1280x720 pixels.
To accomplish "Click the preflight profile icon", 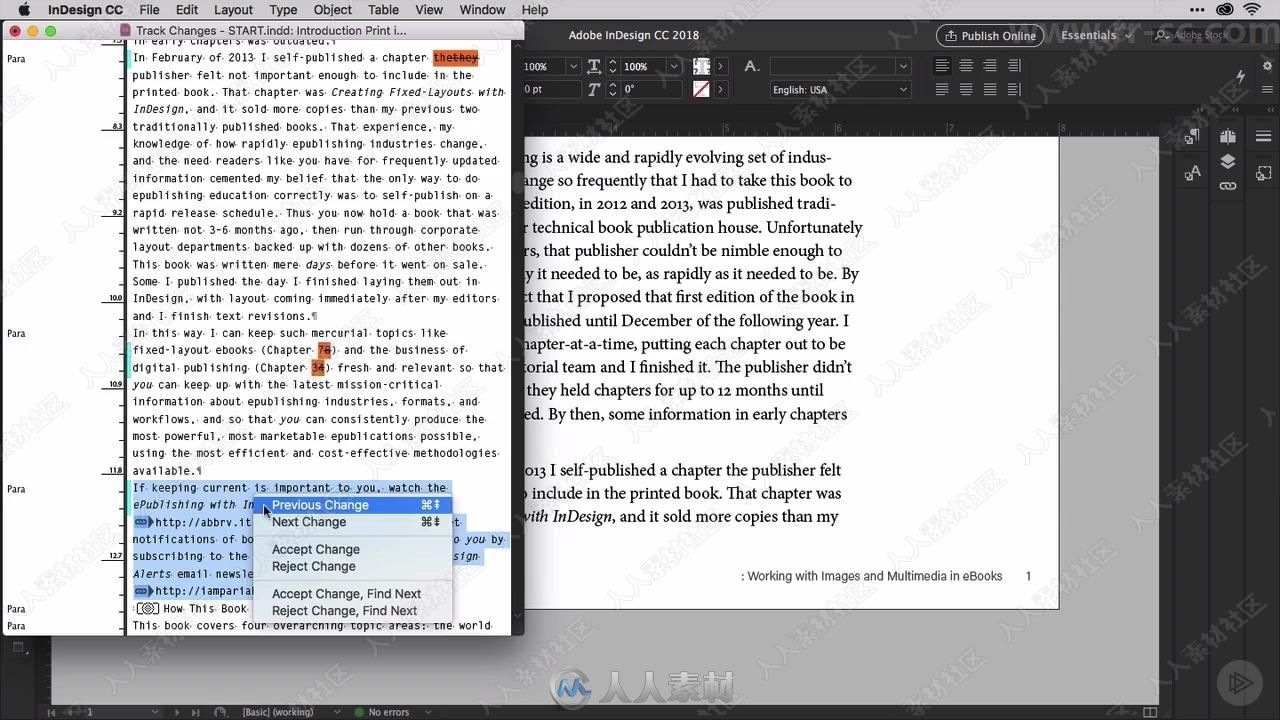I will (220, 712).
